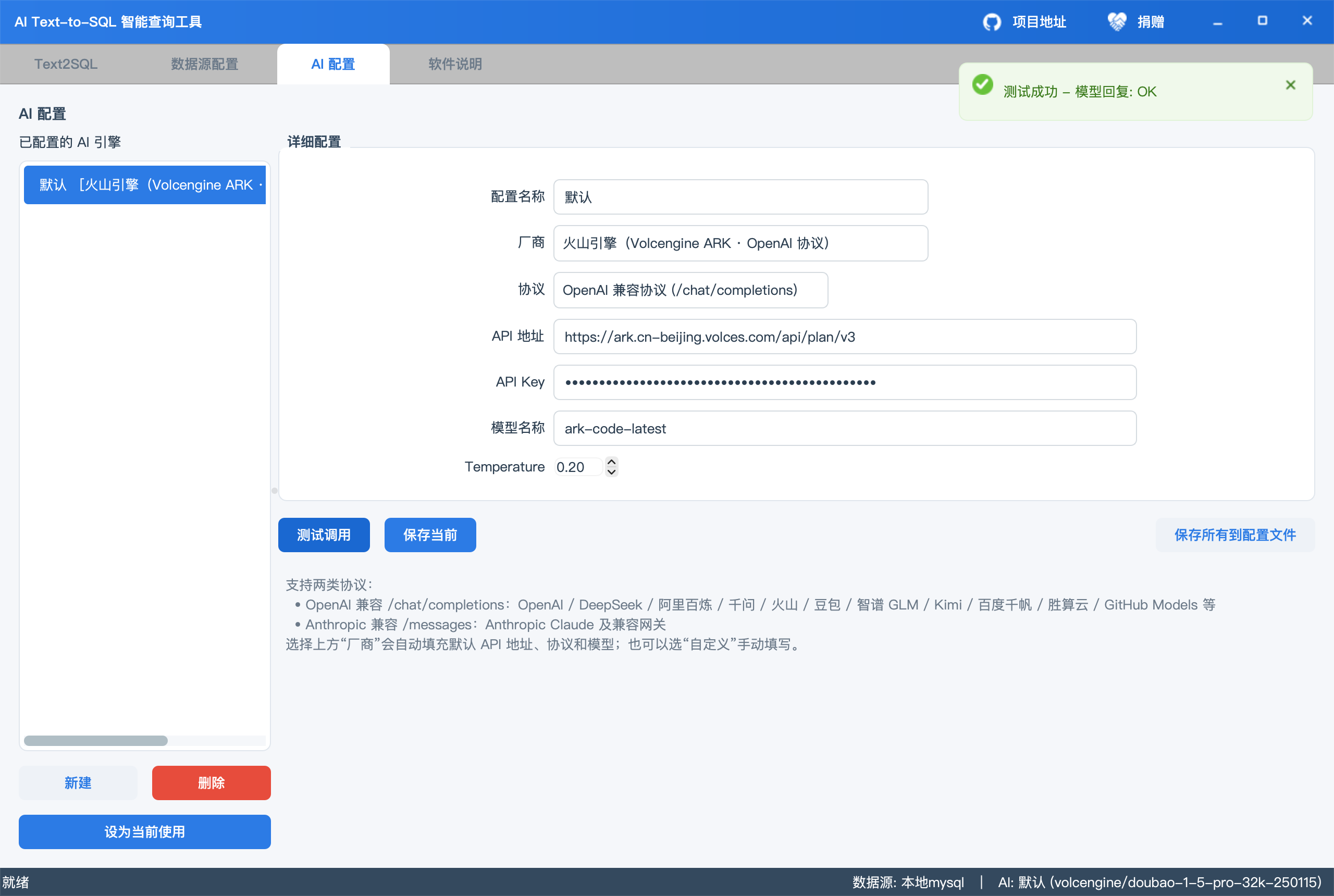Click the 模型名称 input field
Image resolution: width=1334 pixels, height=896 pixels.
[844, 429]
